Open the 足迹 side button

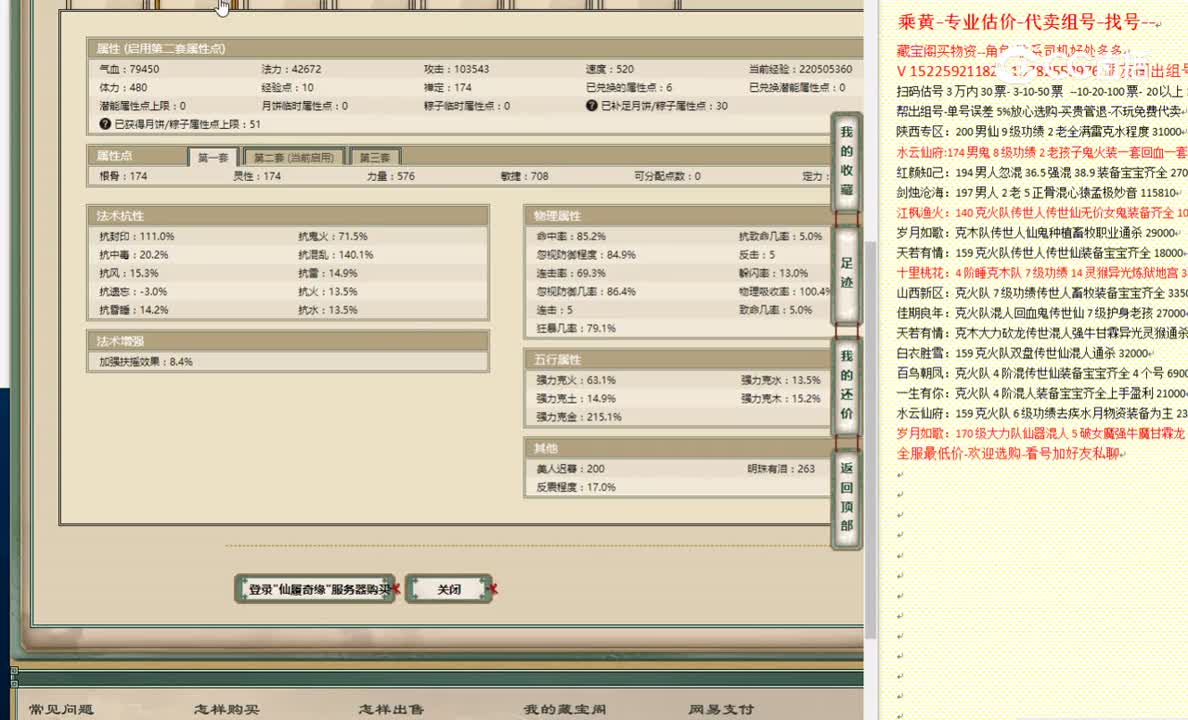[x=846, y=274]
